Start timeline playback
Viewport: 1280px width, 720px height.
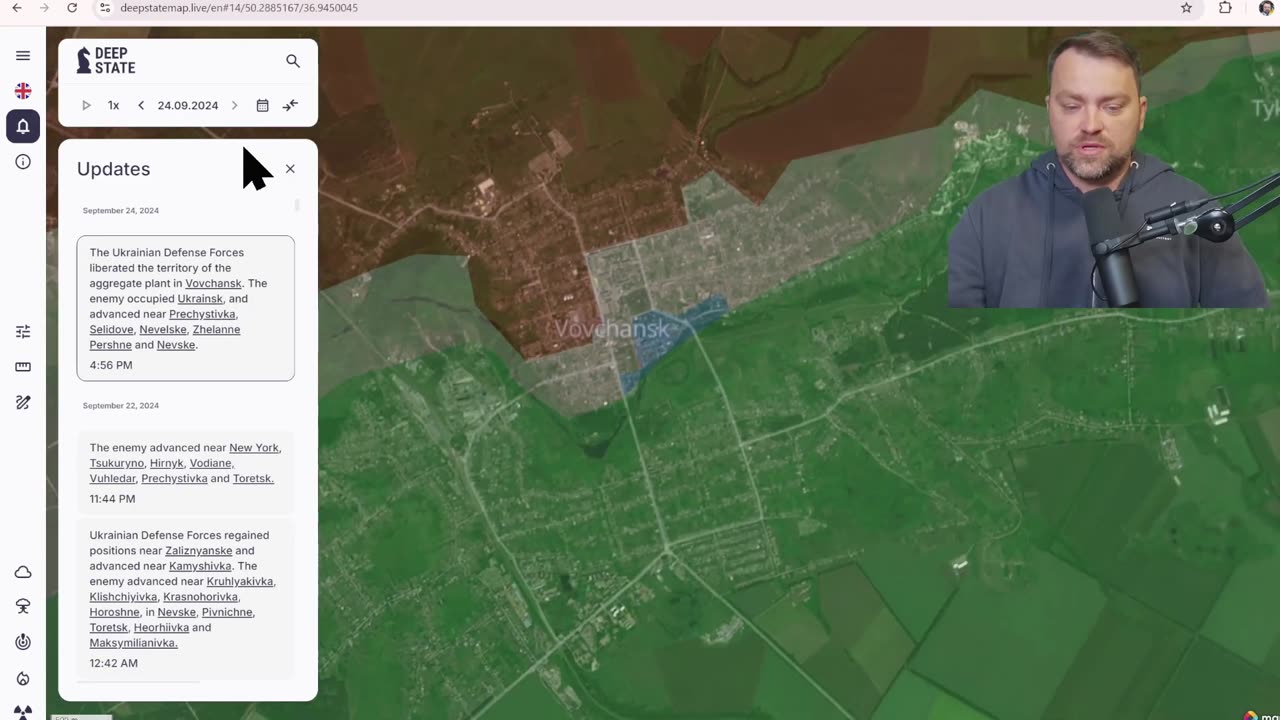(86, 105)
